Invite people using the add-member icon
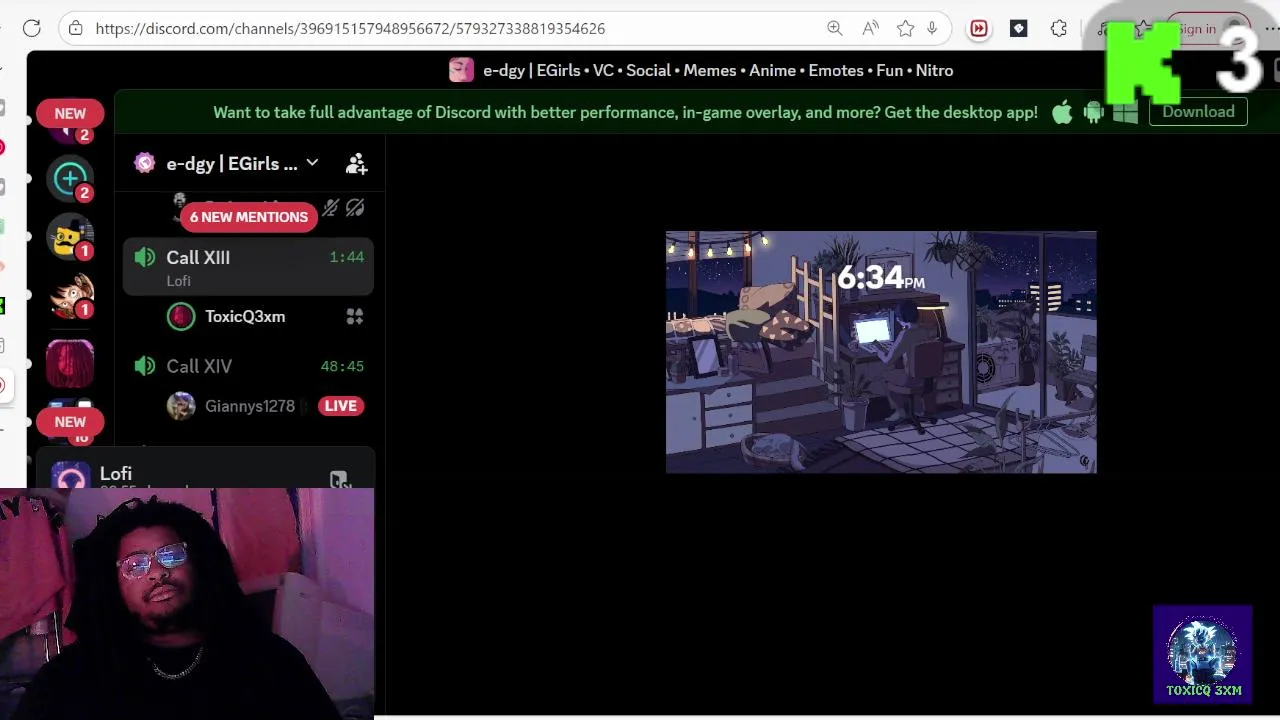Image resolution: width=1280 pixels, height=720 pixels. (x=356, y=163)
